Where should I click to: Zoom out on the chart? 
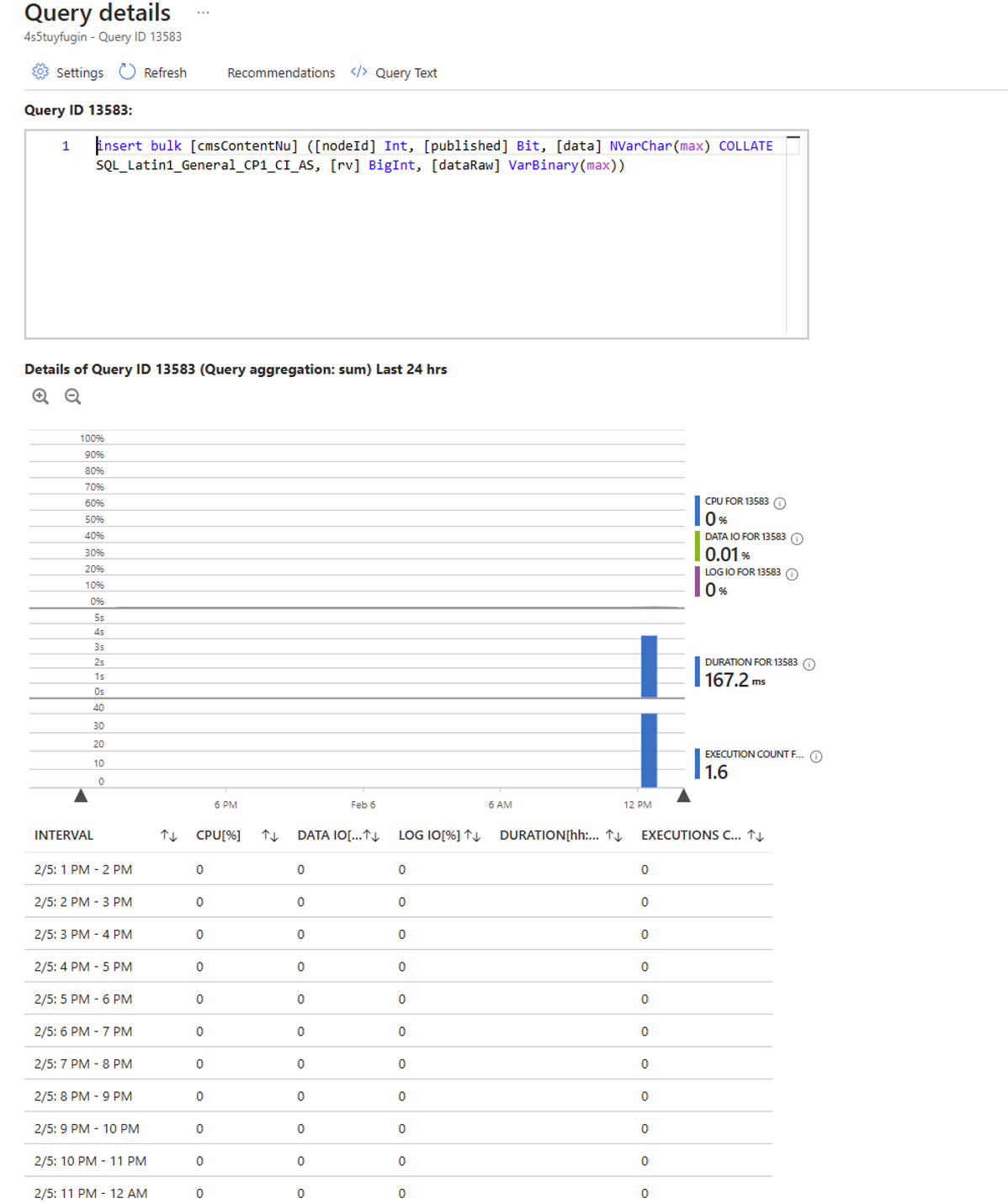click(x=73, y=396)
